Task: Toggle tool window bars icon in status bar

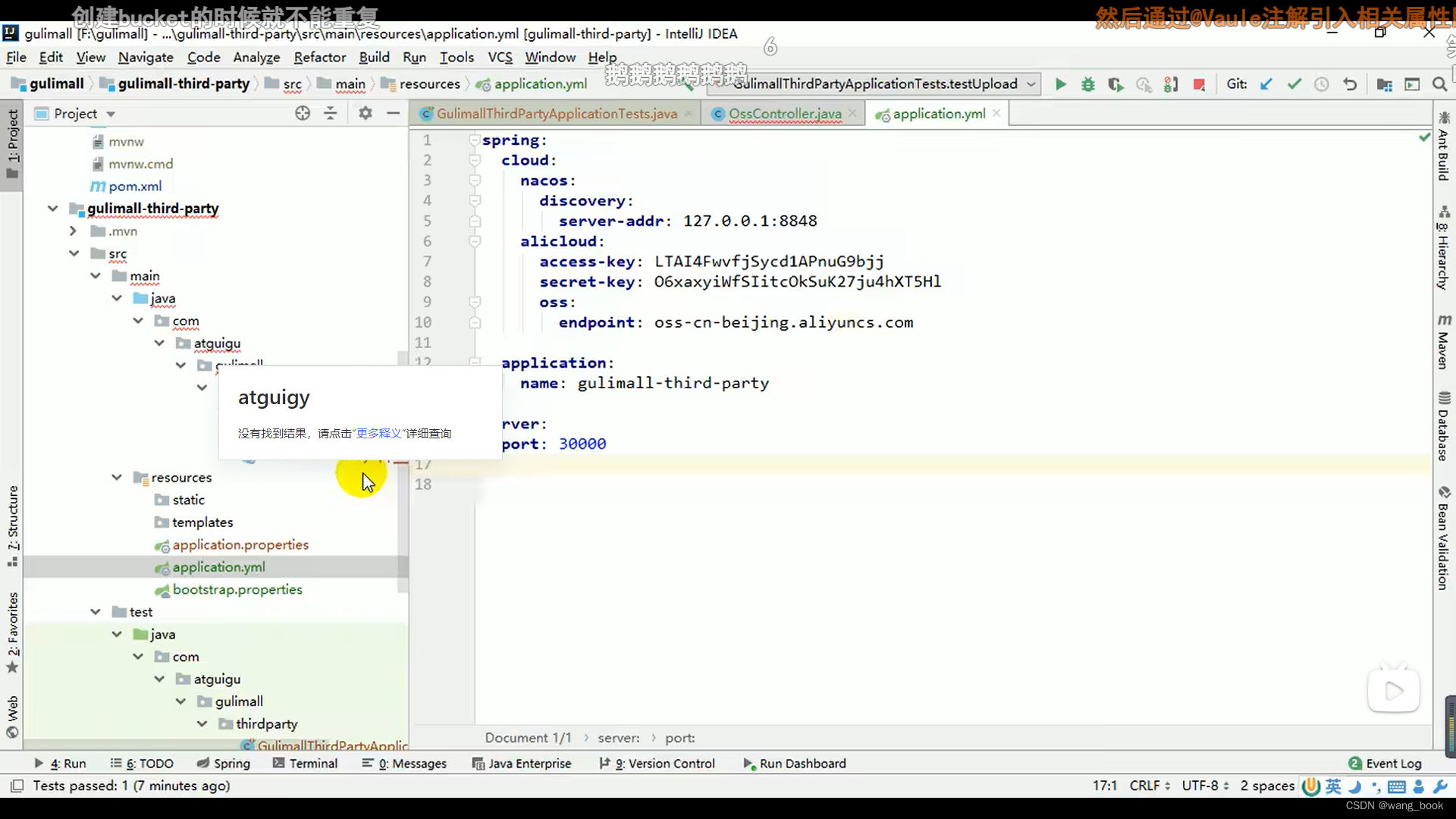Action: tap(17, 786)
